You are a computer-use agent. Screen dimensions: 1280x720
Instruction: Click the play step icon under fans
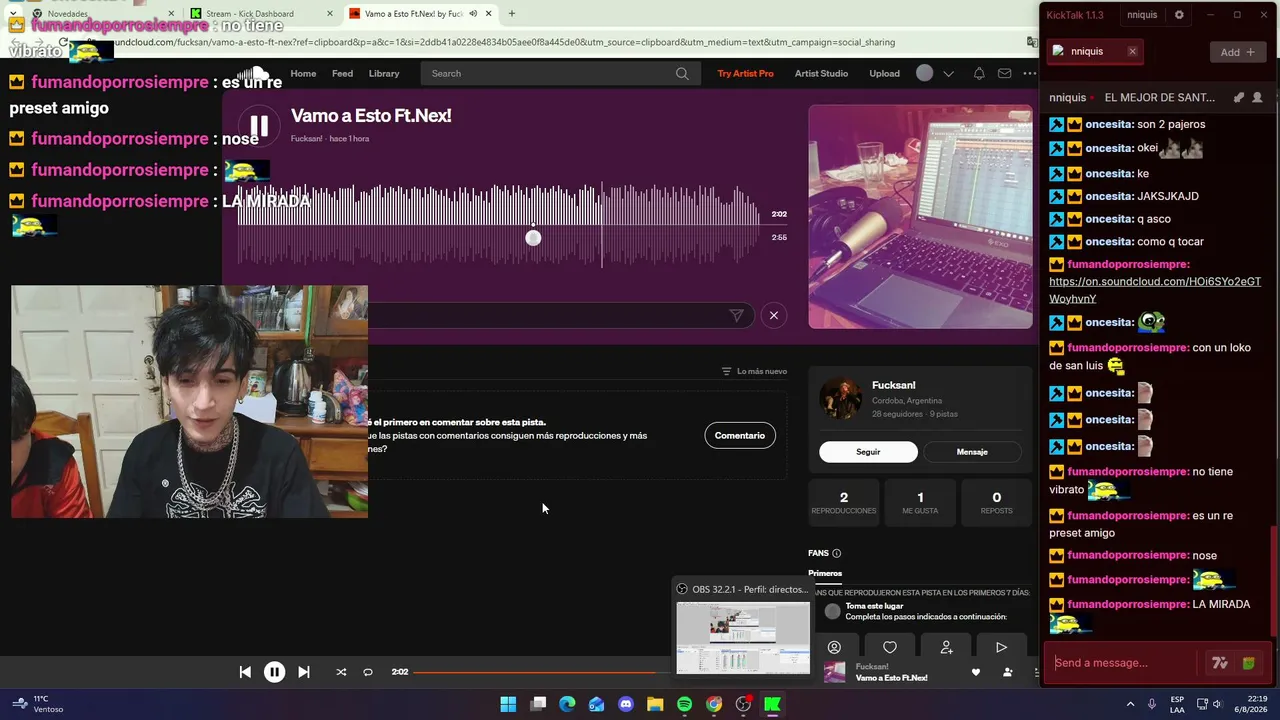click(1001, 648)
